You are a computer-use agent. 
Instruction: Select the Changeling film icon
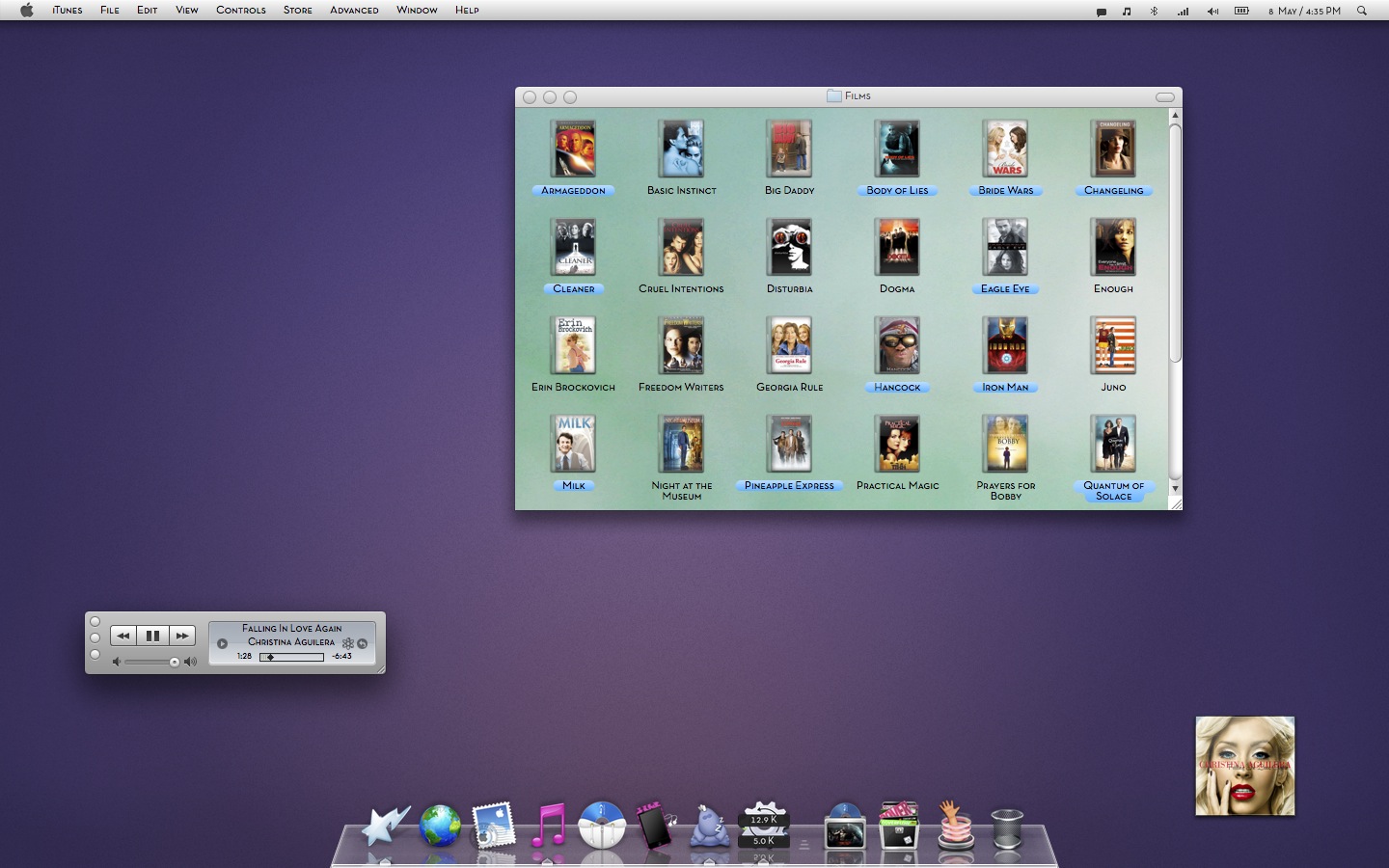[x=1114, y=149]
